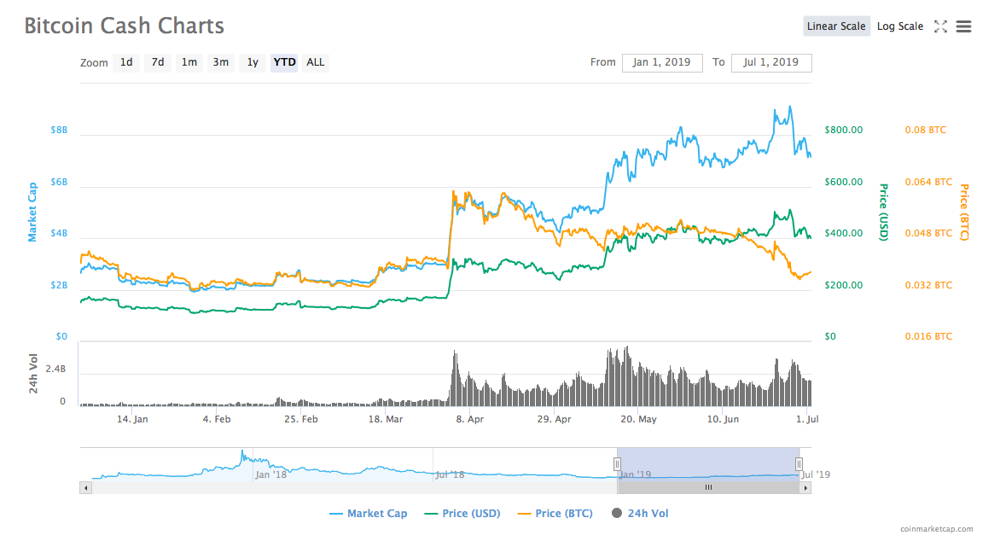The height and width of the screenshot is (547, 1000).
Task: Click the 0.08 BTC axis label
Action: [925, 130]
